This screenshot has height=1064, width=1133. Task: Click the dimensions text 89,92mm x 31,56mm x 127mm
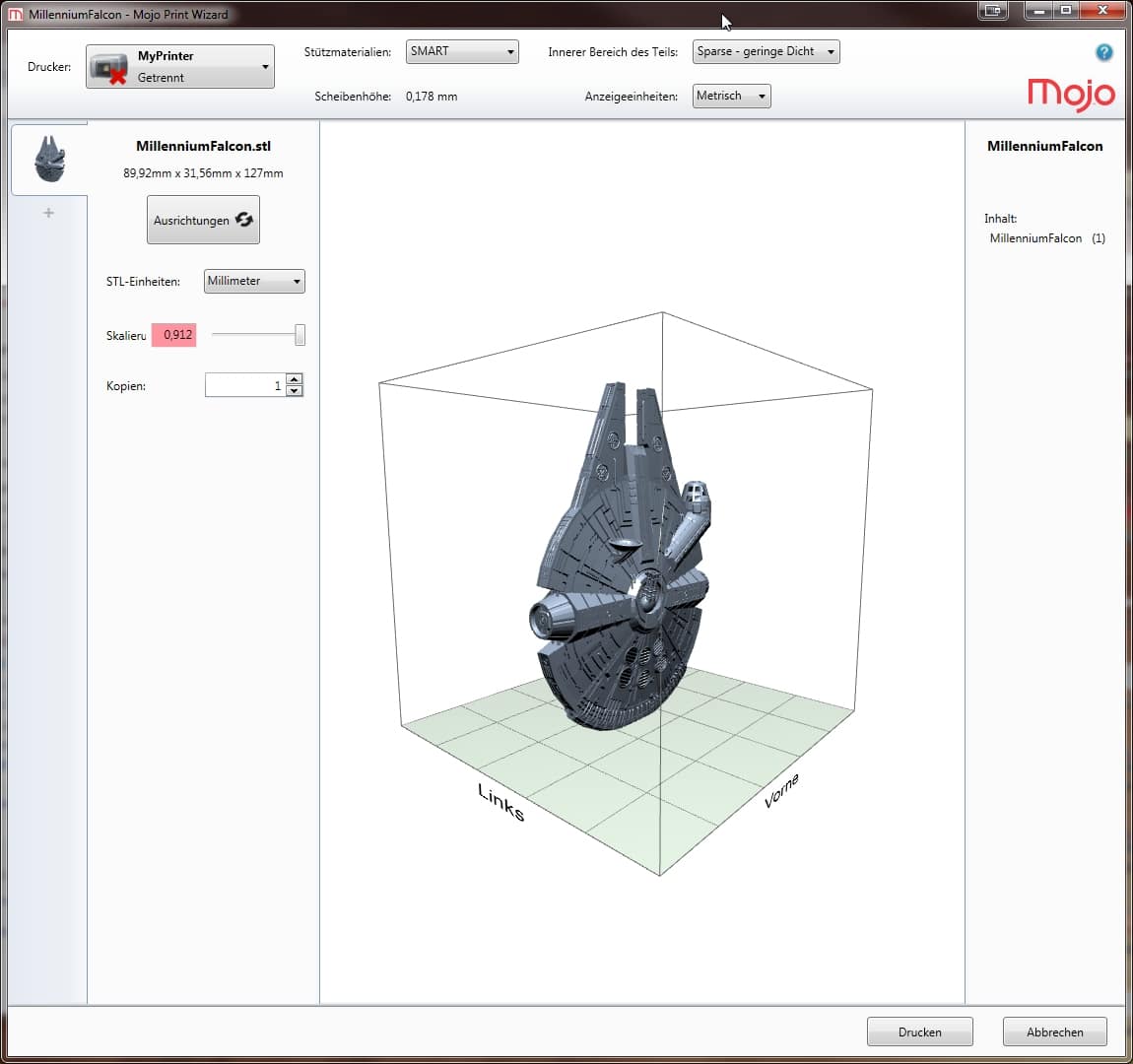[x=203, y=173]
